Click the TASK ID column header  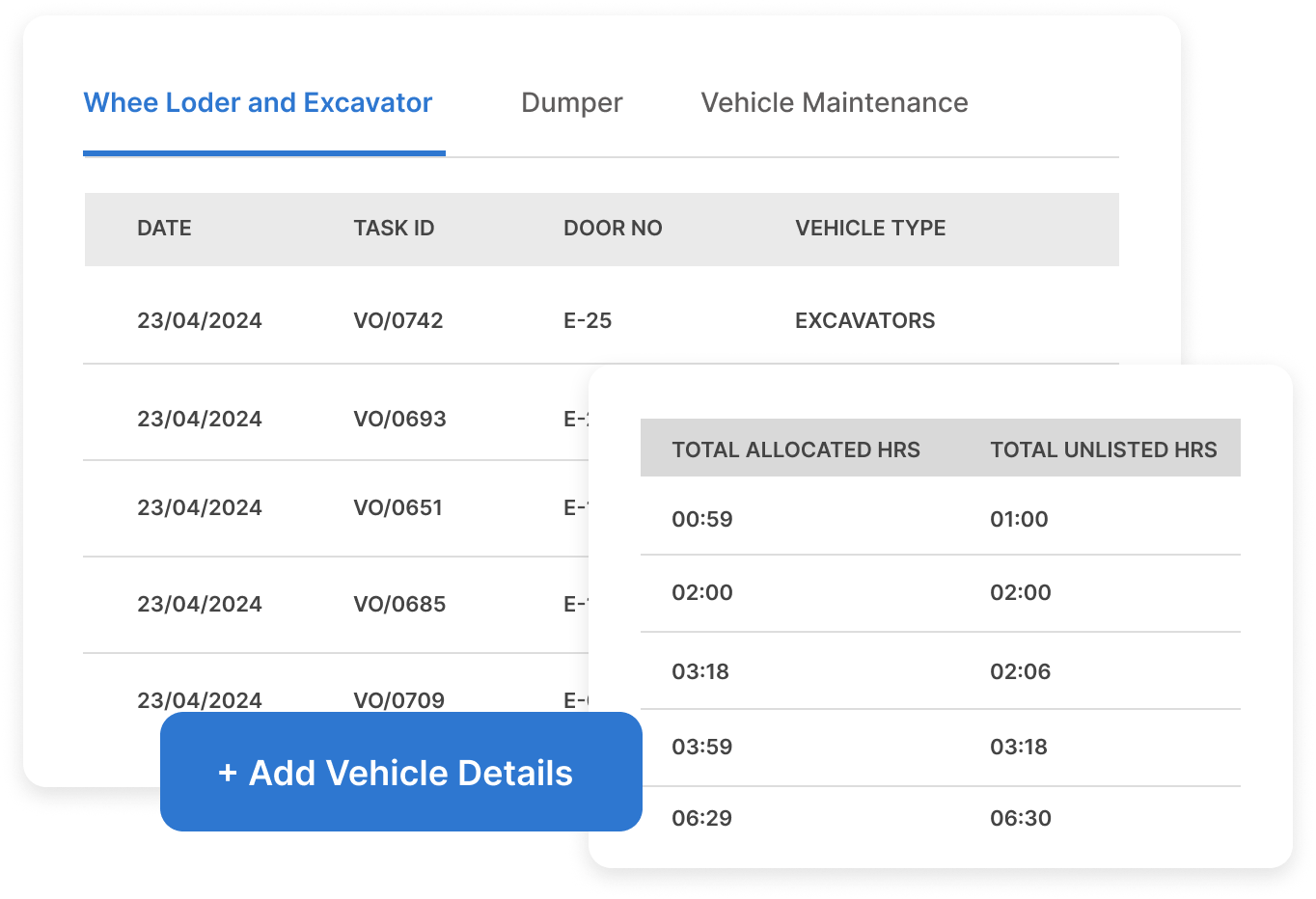click(x=394, y=229)
